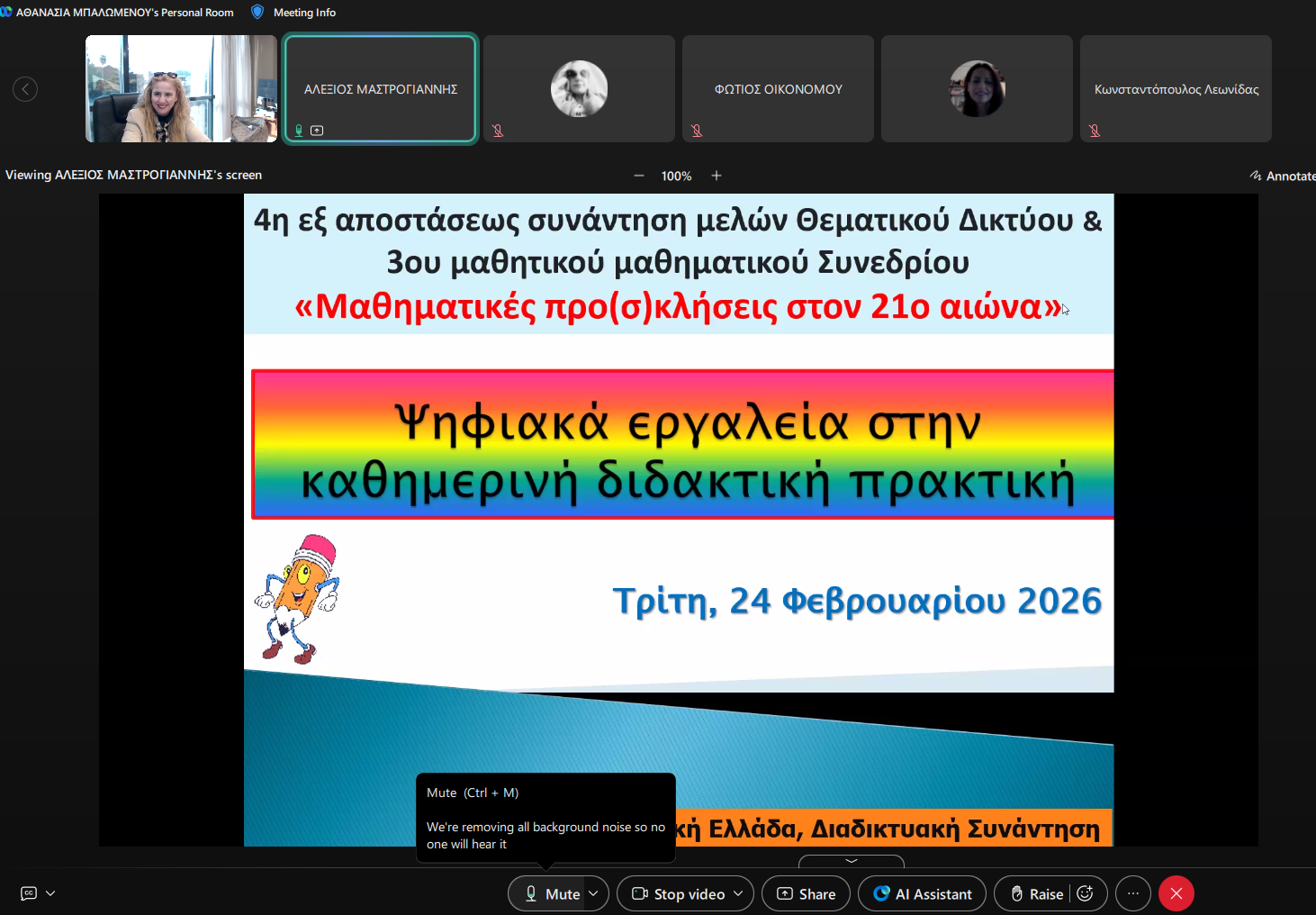Open the closed captions icon
This screenshot has width=1316, height=915.
(x=29, y=893)
